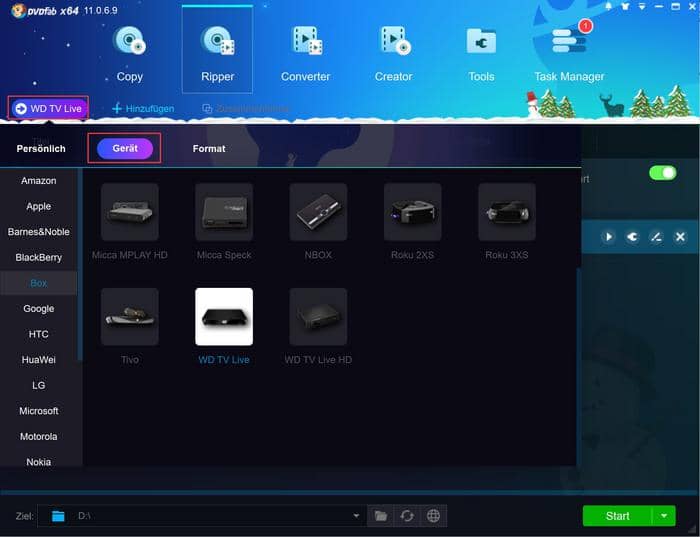Image resolution: width=700 pixels, height=537 pixels.
Task: Switch to the Format tab
Action: pyautogui.click(x=209, y=149)
